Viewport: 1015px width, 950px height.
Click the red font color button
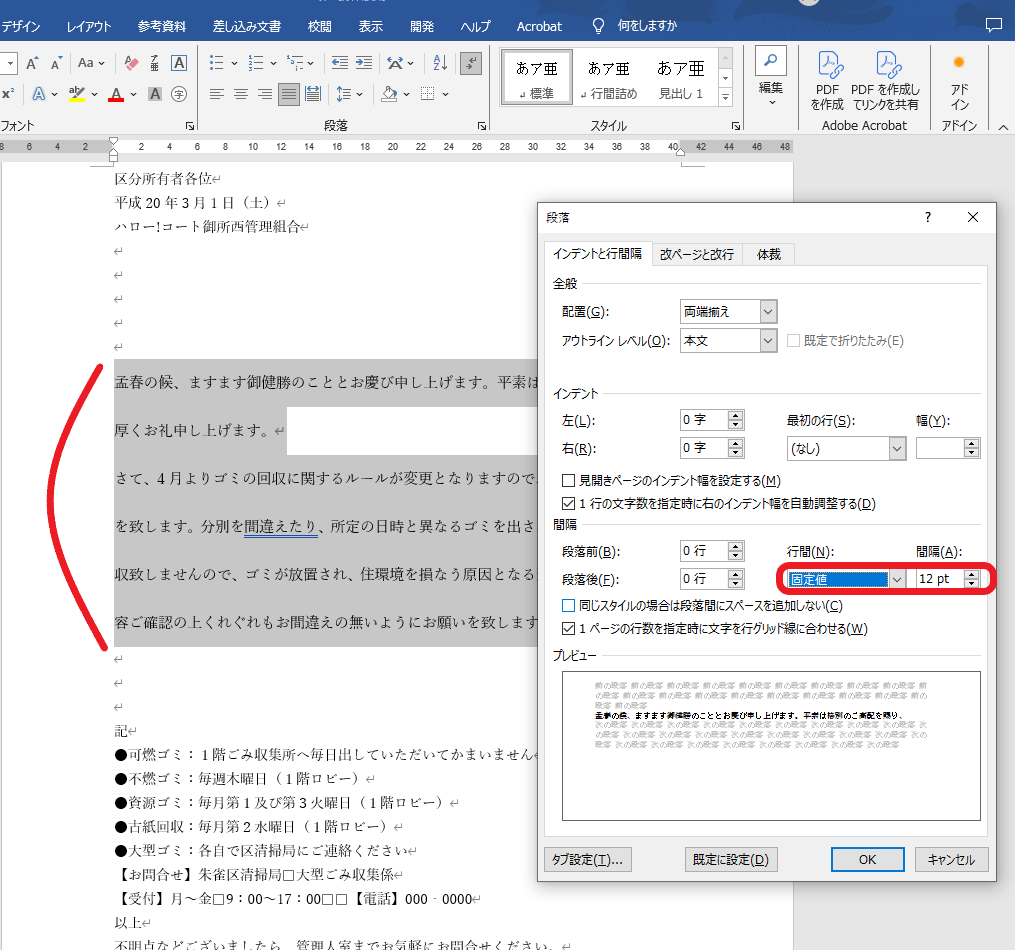pos(117,94)
